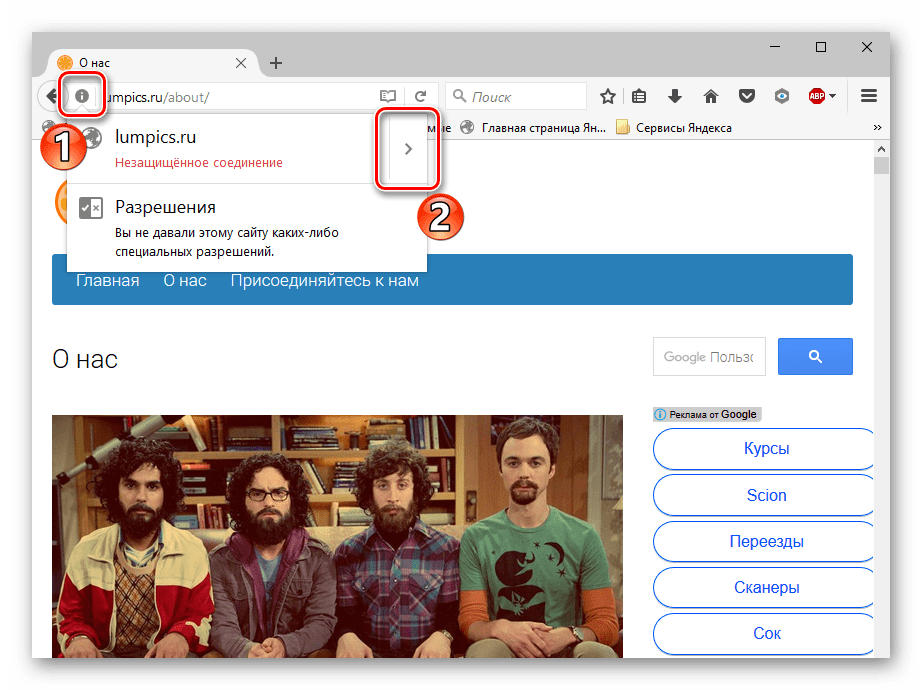This screenshot has height=690, width=922.
Task: Open a new tab with plus button
Action: 276,63
